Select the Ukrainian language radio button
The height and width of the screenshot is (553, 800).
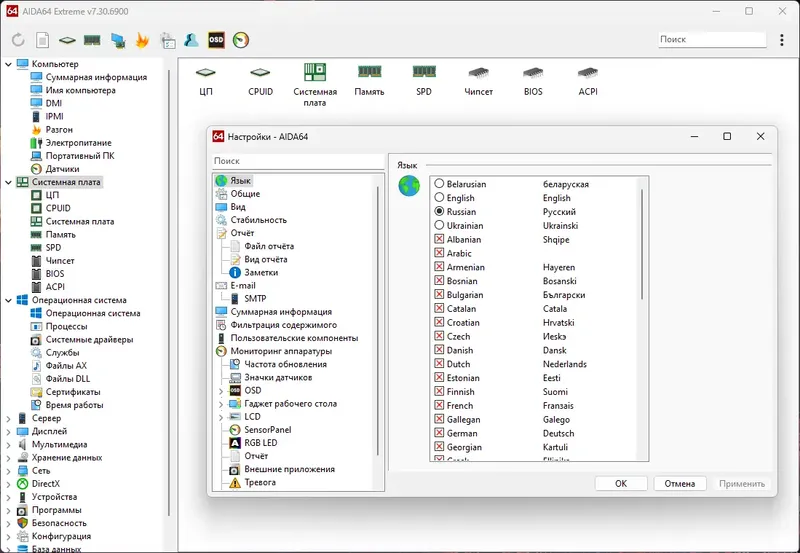tap(439, 225)
